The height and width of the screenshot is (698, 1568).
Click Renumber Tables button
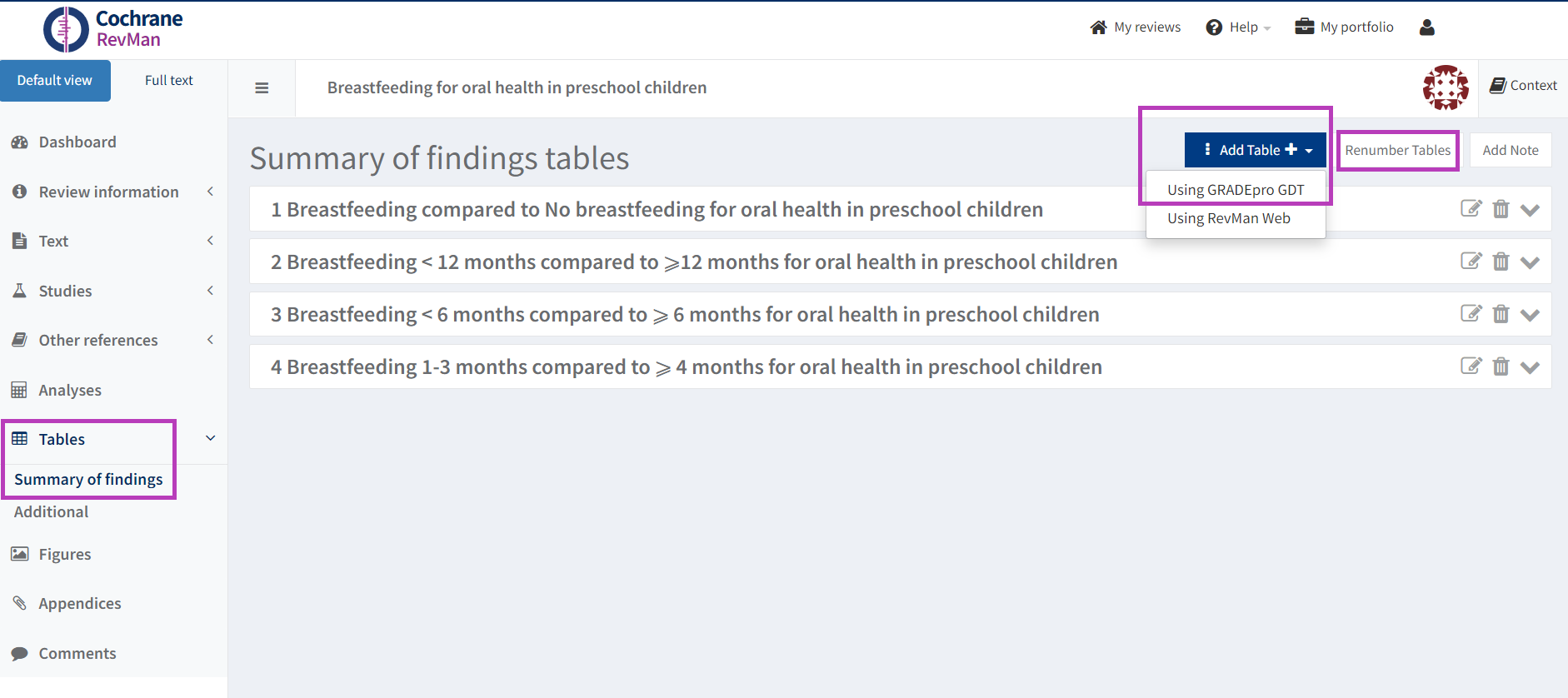click(x=1397, y=151)
